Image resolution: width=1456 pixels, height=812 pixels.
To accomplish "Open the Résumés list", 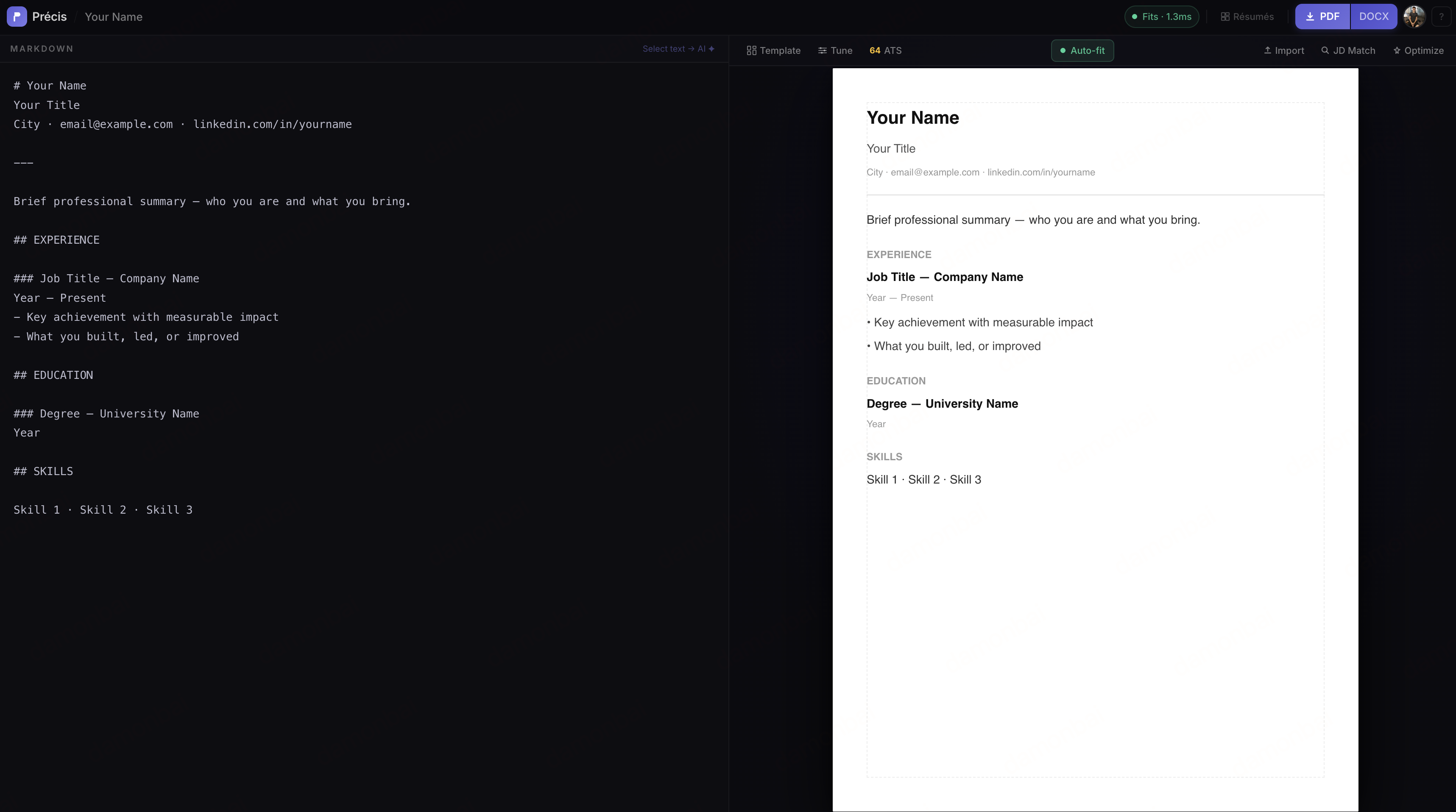I will pyautogui.click(x=1247, y=17).
